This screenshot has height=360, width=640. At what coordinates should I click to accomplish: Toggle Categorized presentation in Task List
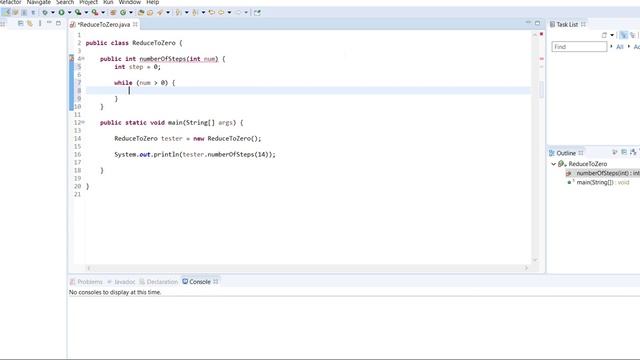(623, 35)
